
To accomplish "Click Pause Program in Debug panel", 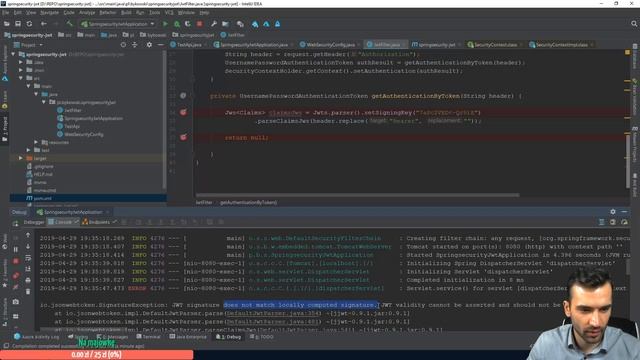I will (x=16, y=249).
